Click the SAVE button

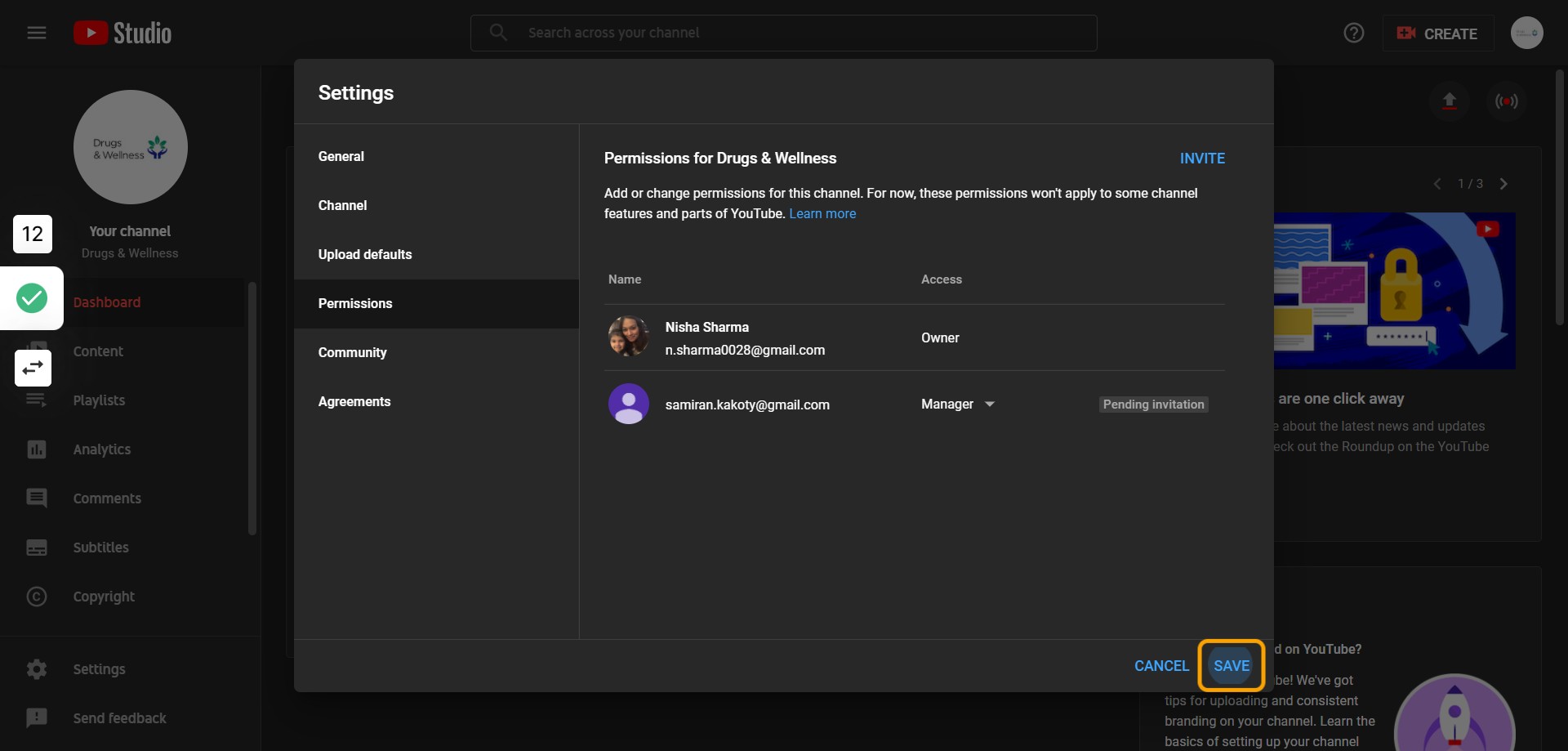(x=1231, y=666)
